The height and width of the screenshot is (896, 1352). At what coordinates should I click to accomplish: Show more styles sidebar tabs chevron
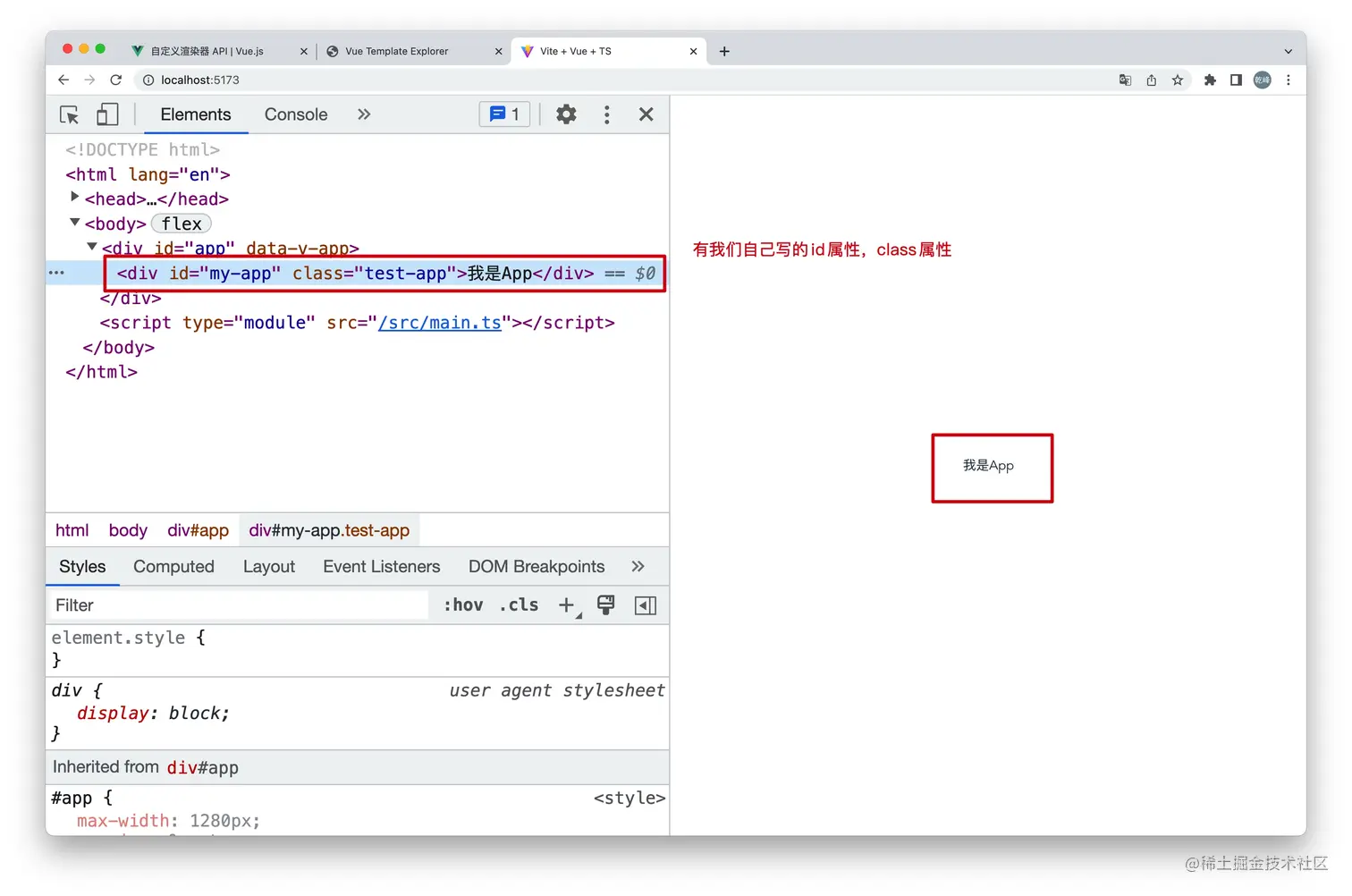click(638, 567)
